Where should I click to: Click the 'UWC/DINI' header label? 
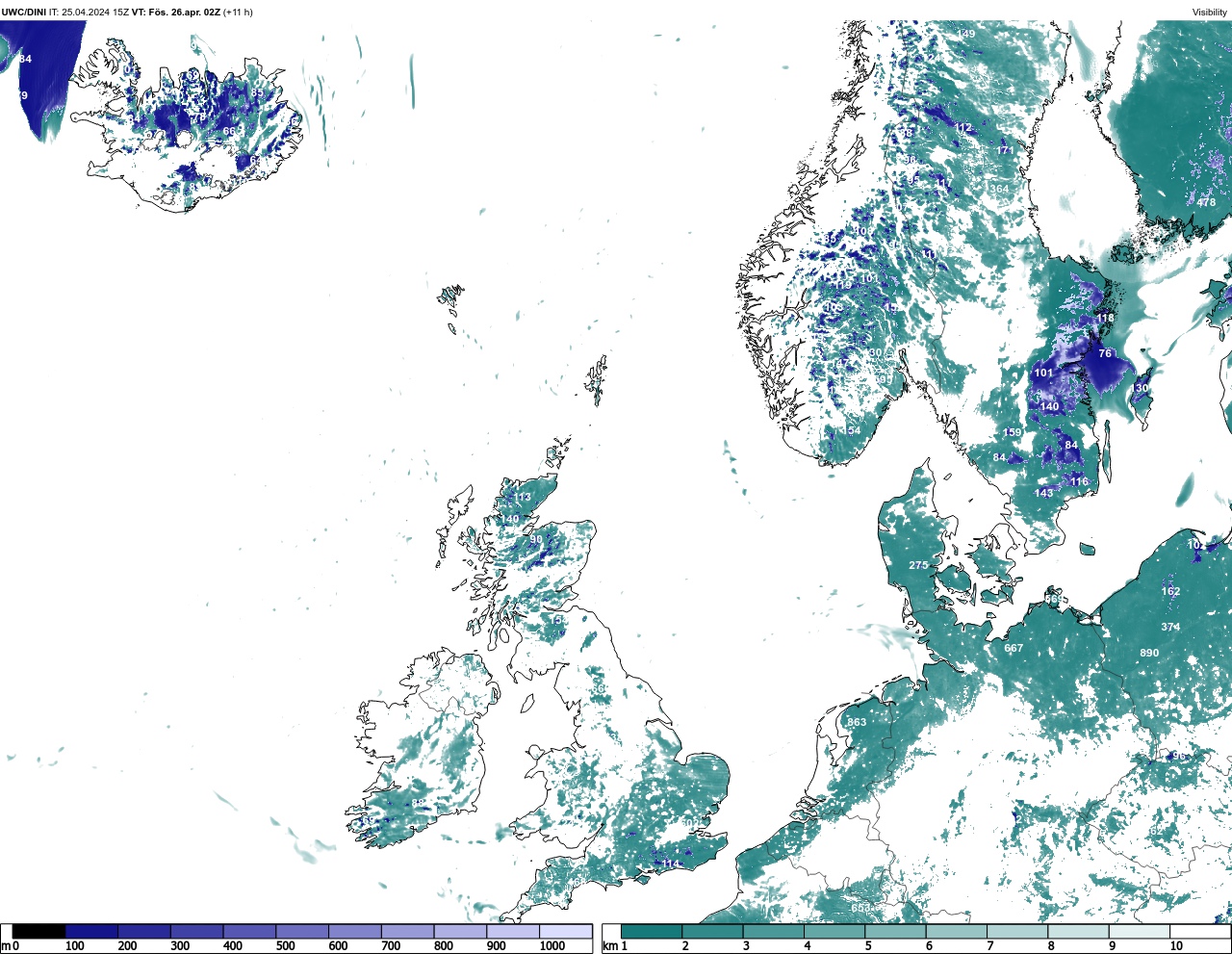(x=24, y=12)
